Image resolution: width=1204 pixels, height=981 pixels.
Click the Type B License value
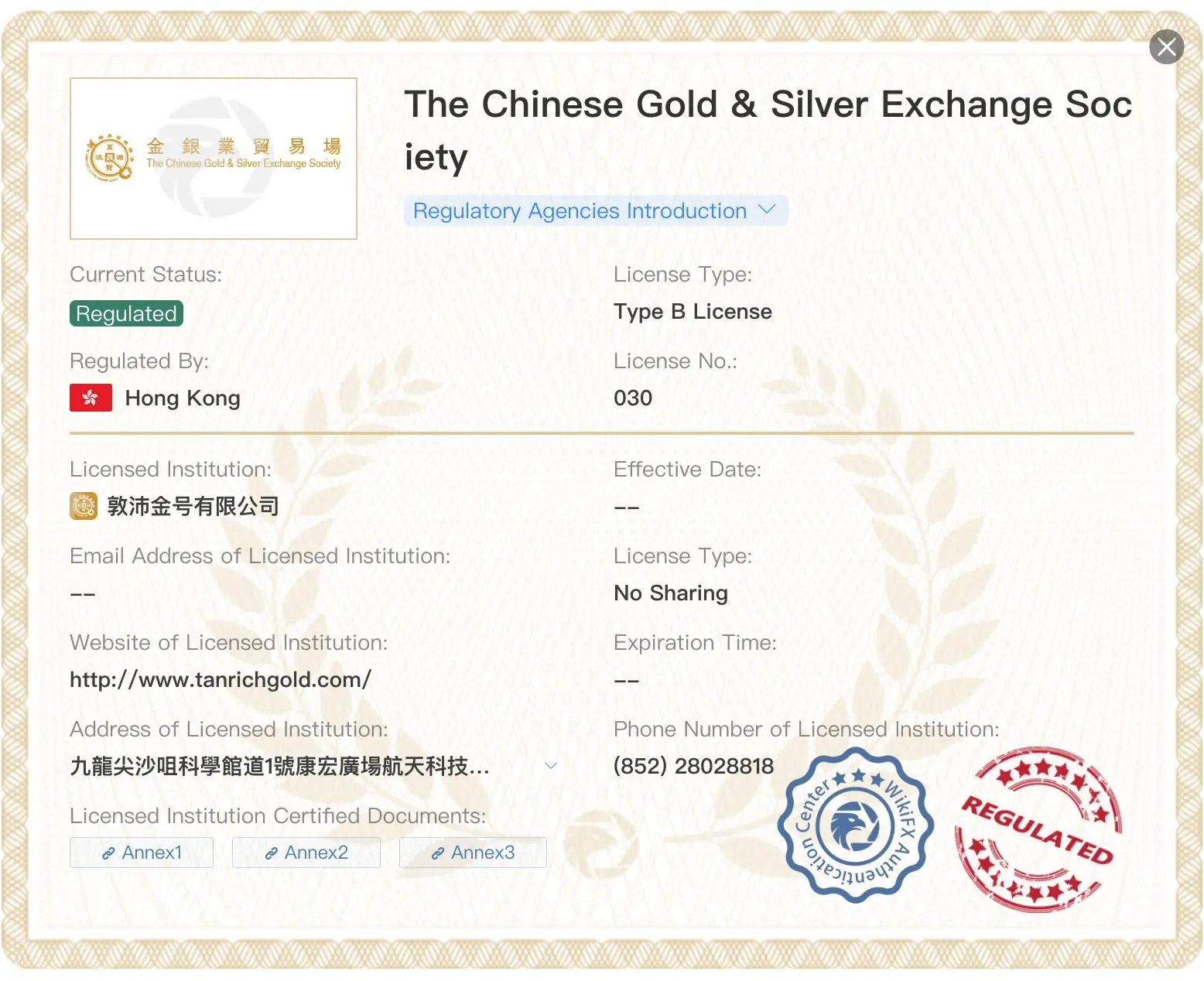click(693, 311)
